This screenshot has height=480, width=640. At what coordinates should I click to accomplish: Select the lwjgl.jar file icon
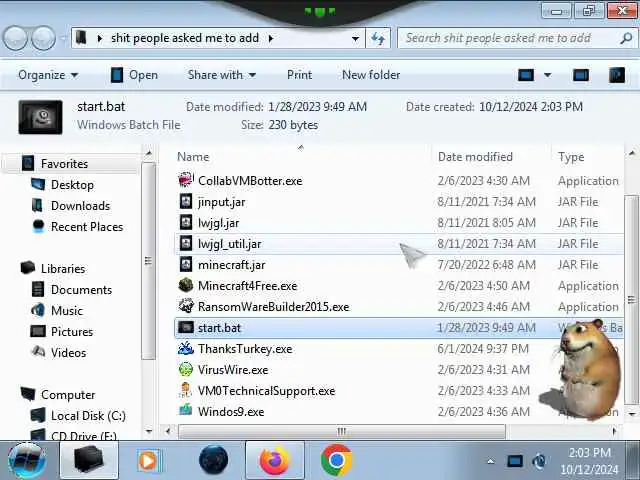coord(186,222)
